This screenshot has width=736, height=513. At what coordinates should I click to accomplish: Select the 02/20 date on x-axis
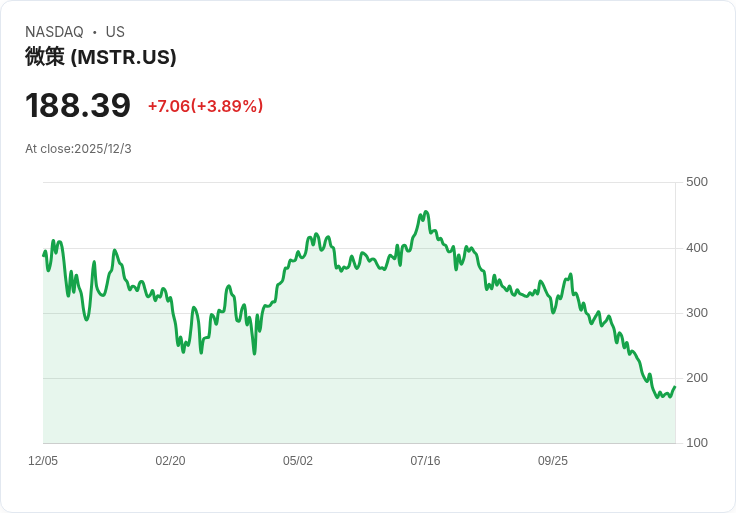170,461
